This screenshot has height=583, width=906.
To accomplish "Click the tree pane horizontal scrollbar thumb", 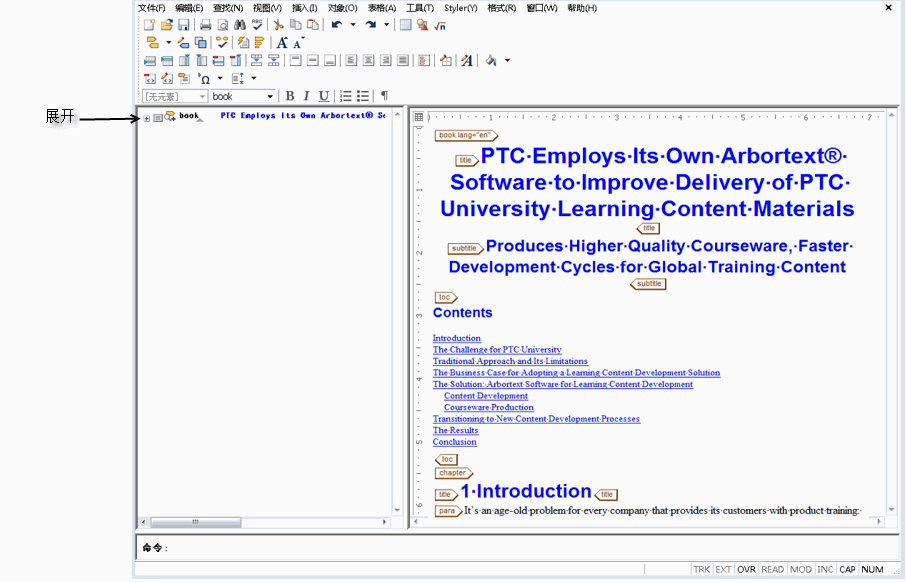I will 196,522.
